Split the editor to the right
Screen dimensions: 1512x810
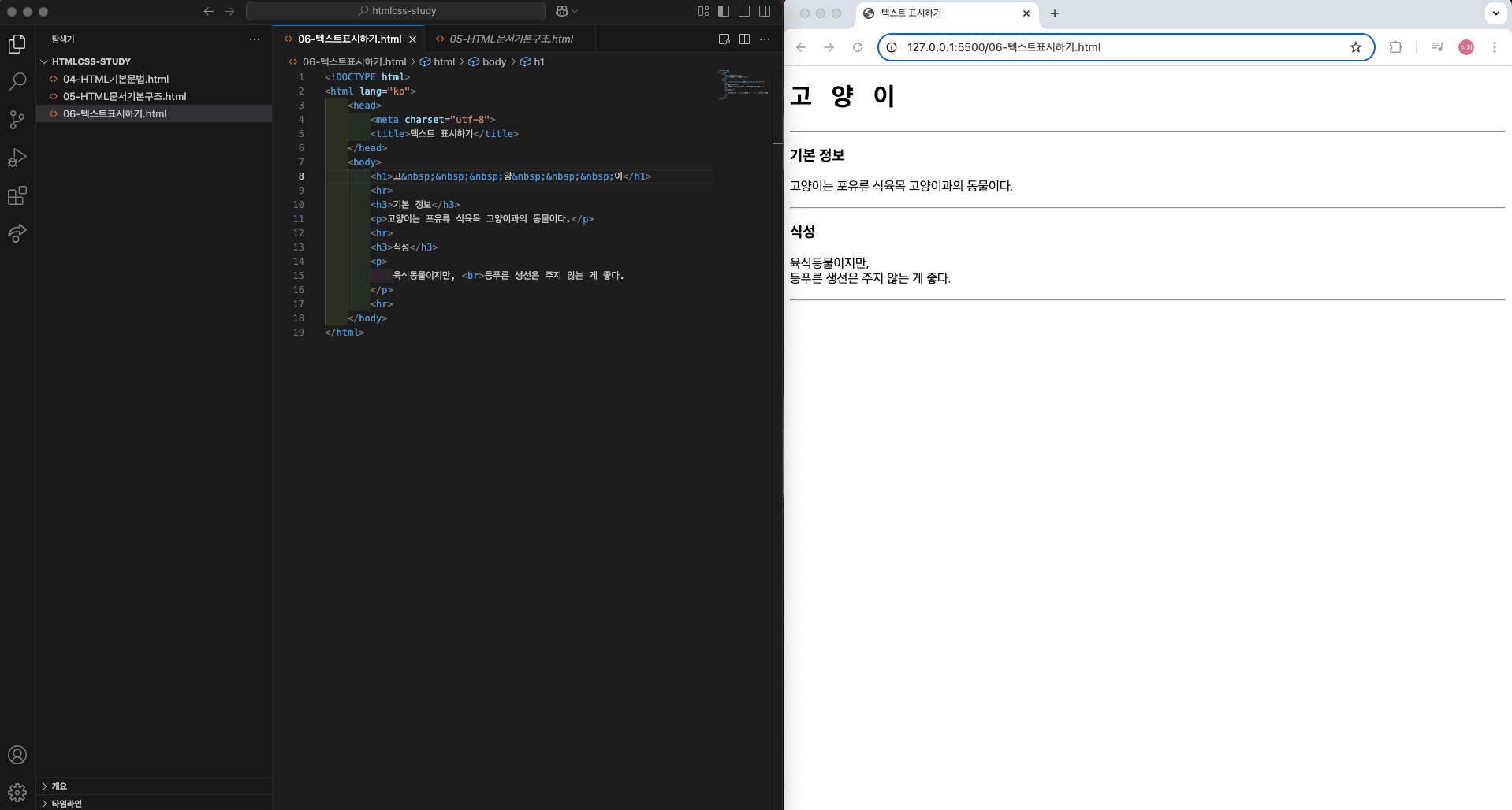tap(744, 39)
